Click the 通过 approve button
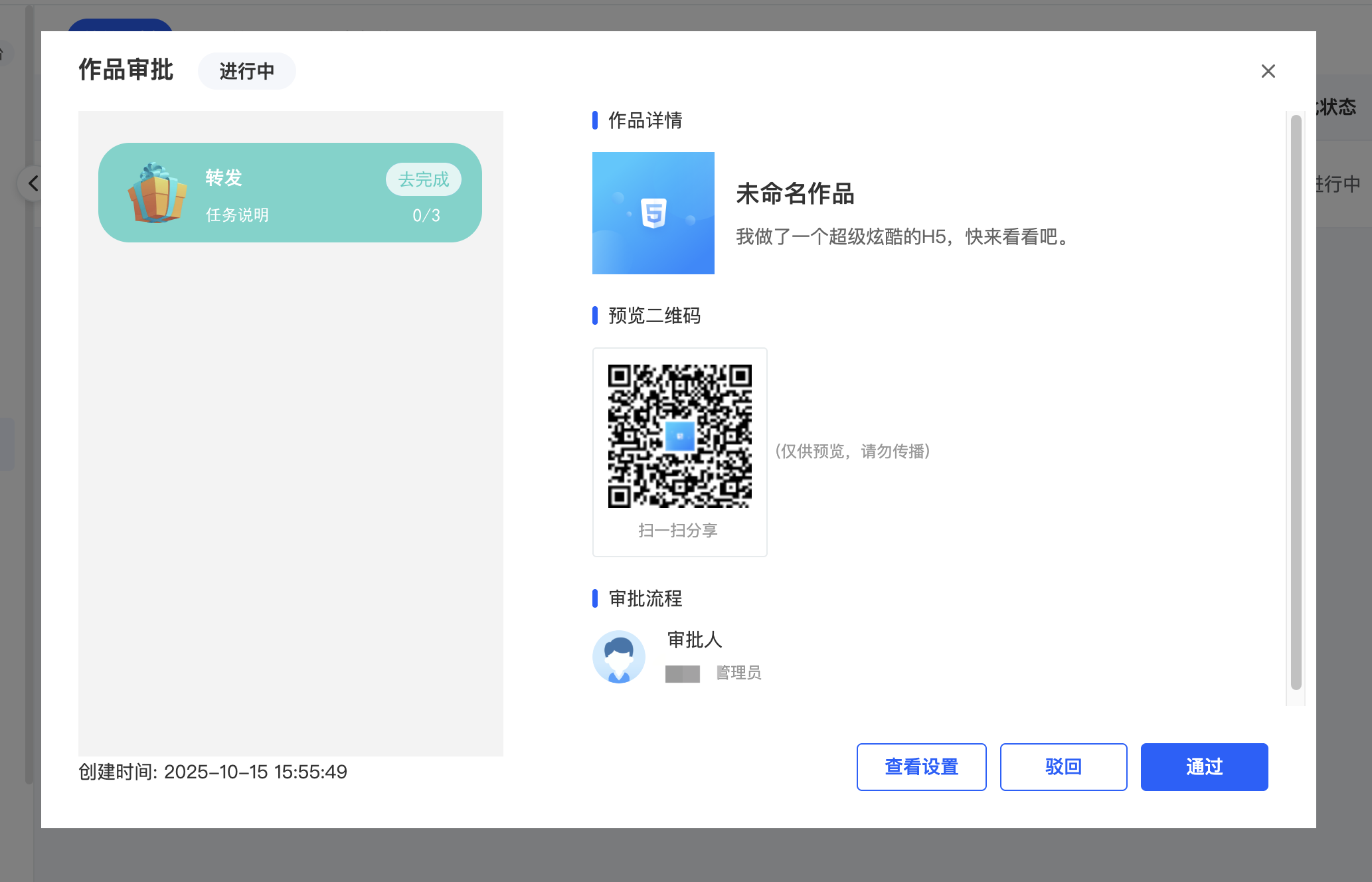1372x882 pixels. click(x=1203, y=766)
